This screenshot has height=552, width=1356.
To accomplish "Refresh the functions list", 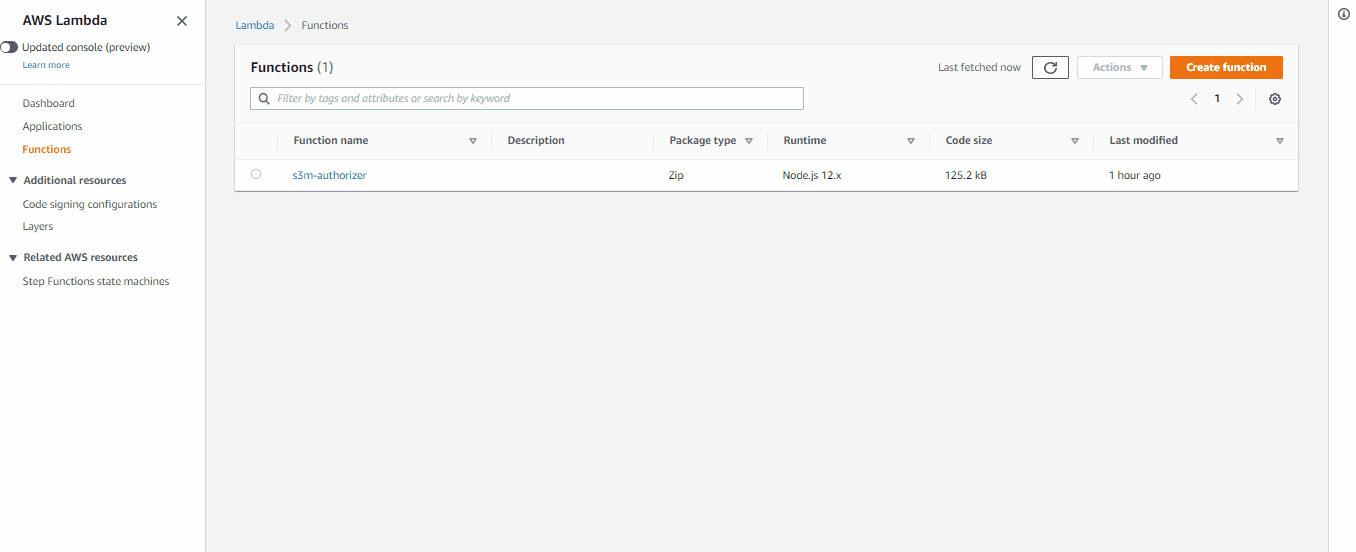I will pyautogui.click(x=1050, y=67).
